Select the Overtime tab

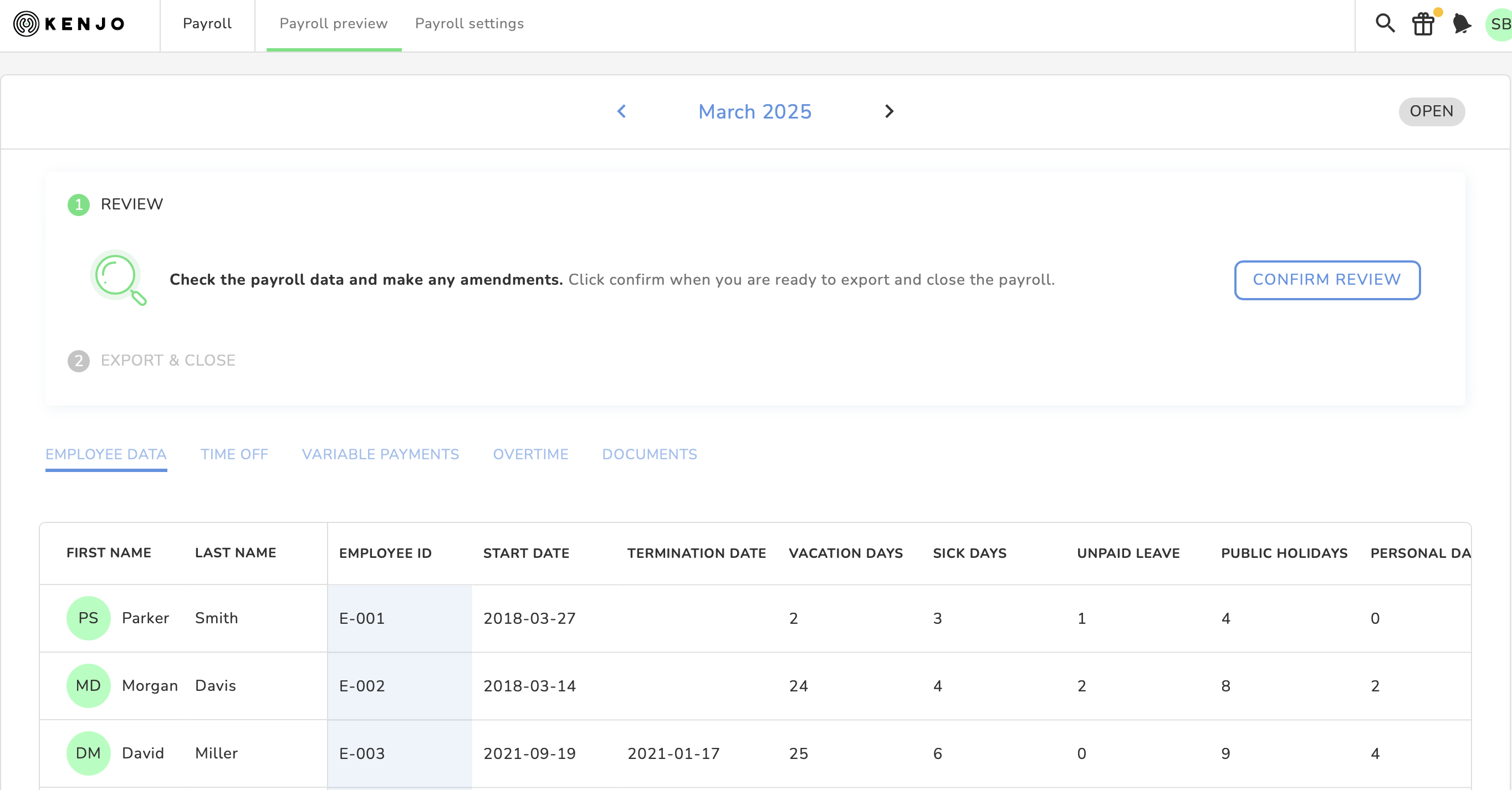coord(530,454)
